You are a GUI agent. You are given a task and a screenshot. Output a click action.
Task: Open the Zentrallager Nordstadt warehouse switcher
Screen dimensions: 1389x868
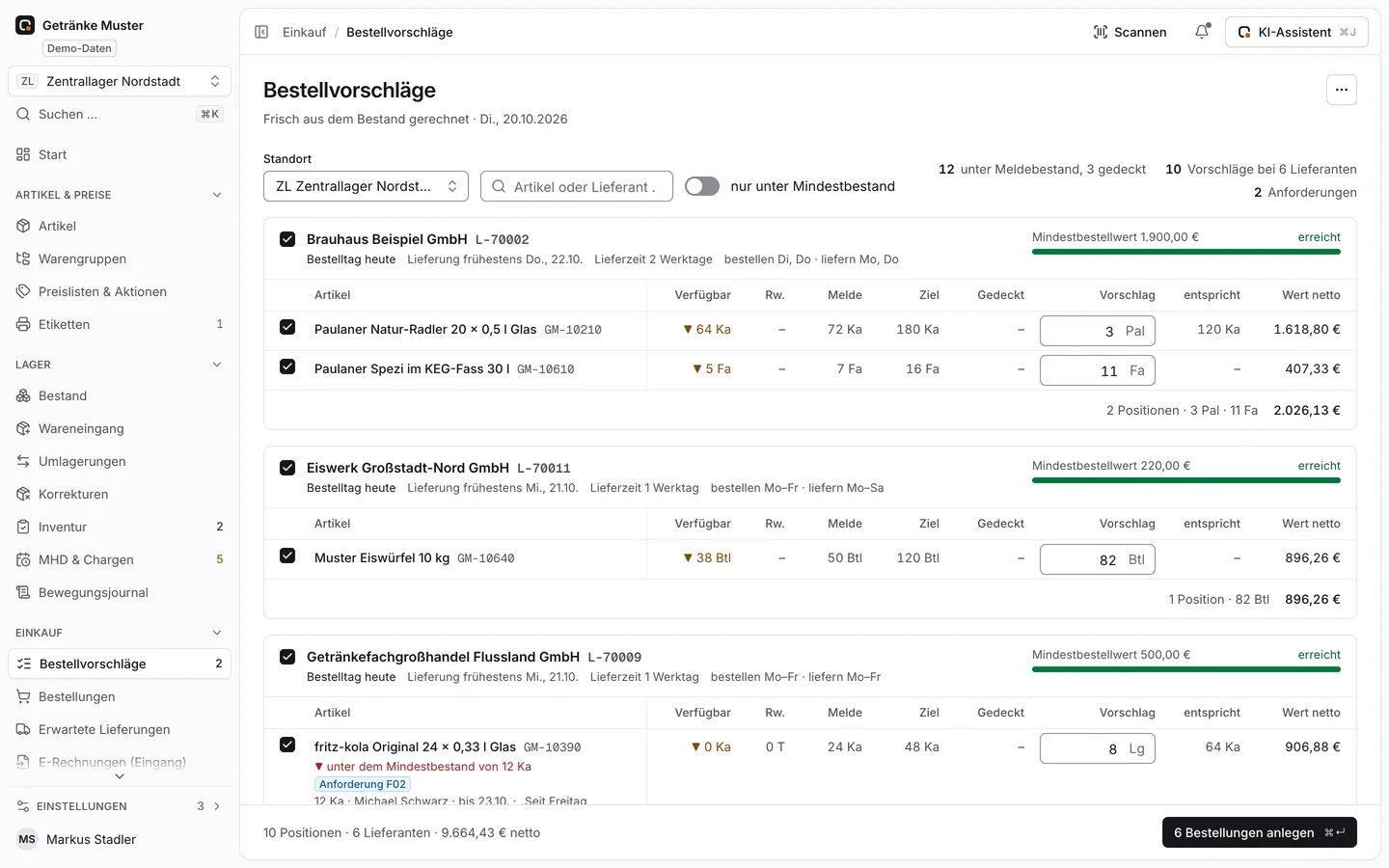(x=120, y=81)
